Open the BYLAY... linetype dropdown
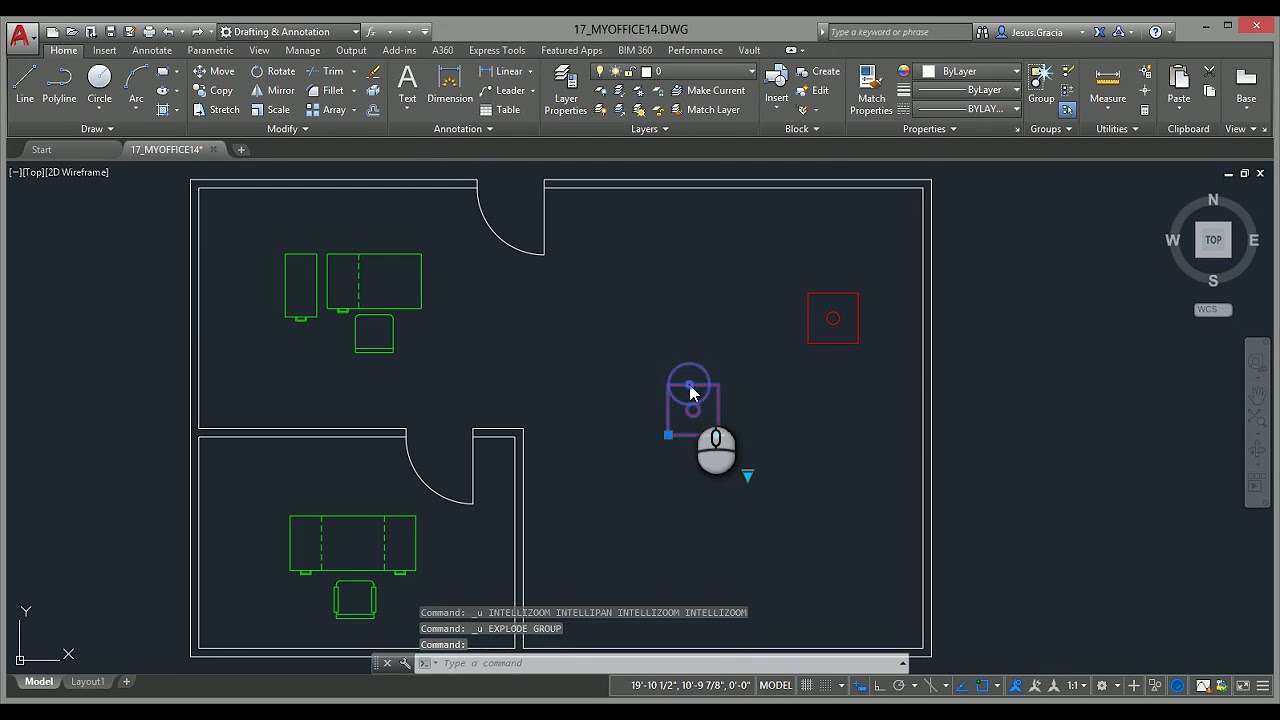 [968, 109]
